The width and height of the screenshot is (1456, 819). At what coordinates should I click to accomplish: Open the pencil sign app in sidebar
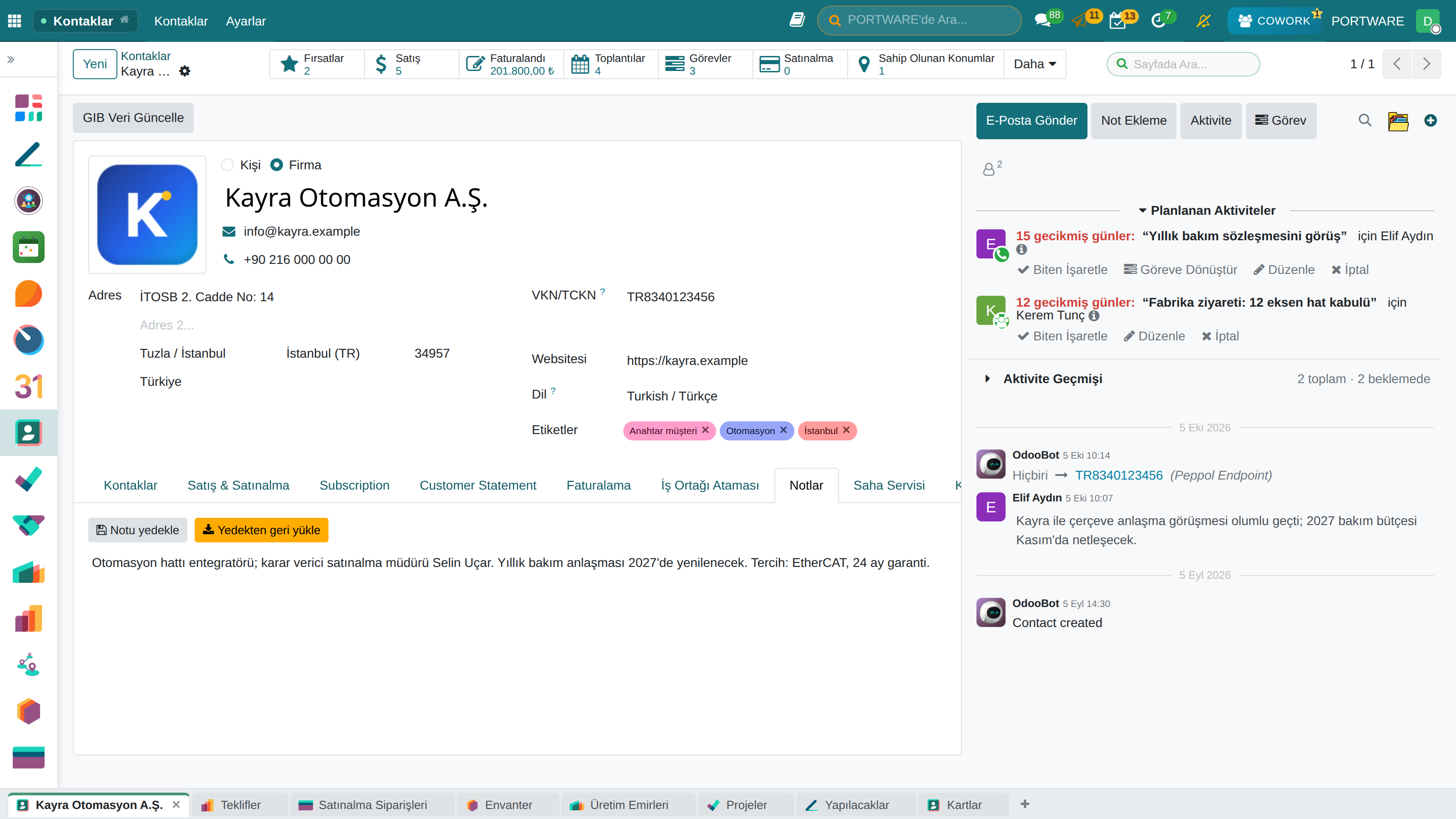click(28, 154)
